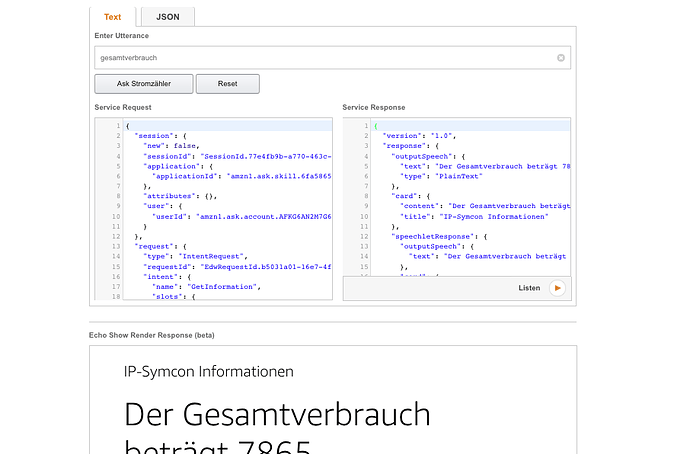Click the "type": "IntentRequest" line
Viewport: 690px width, 454px height.
point(195,256)
